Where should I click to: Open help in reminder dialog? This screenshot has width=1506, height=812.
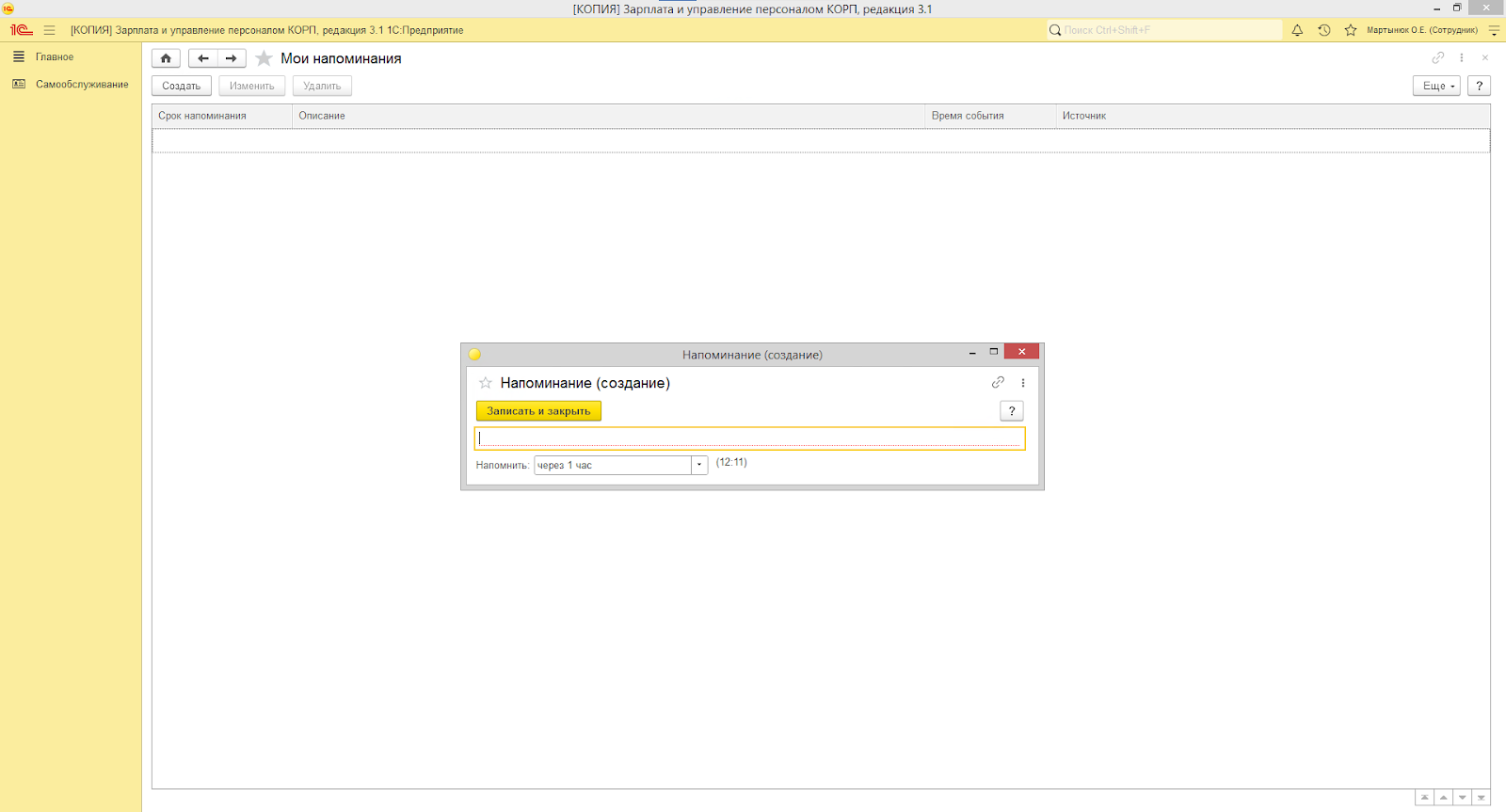click(1012, 411)
